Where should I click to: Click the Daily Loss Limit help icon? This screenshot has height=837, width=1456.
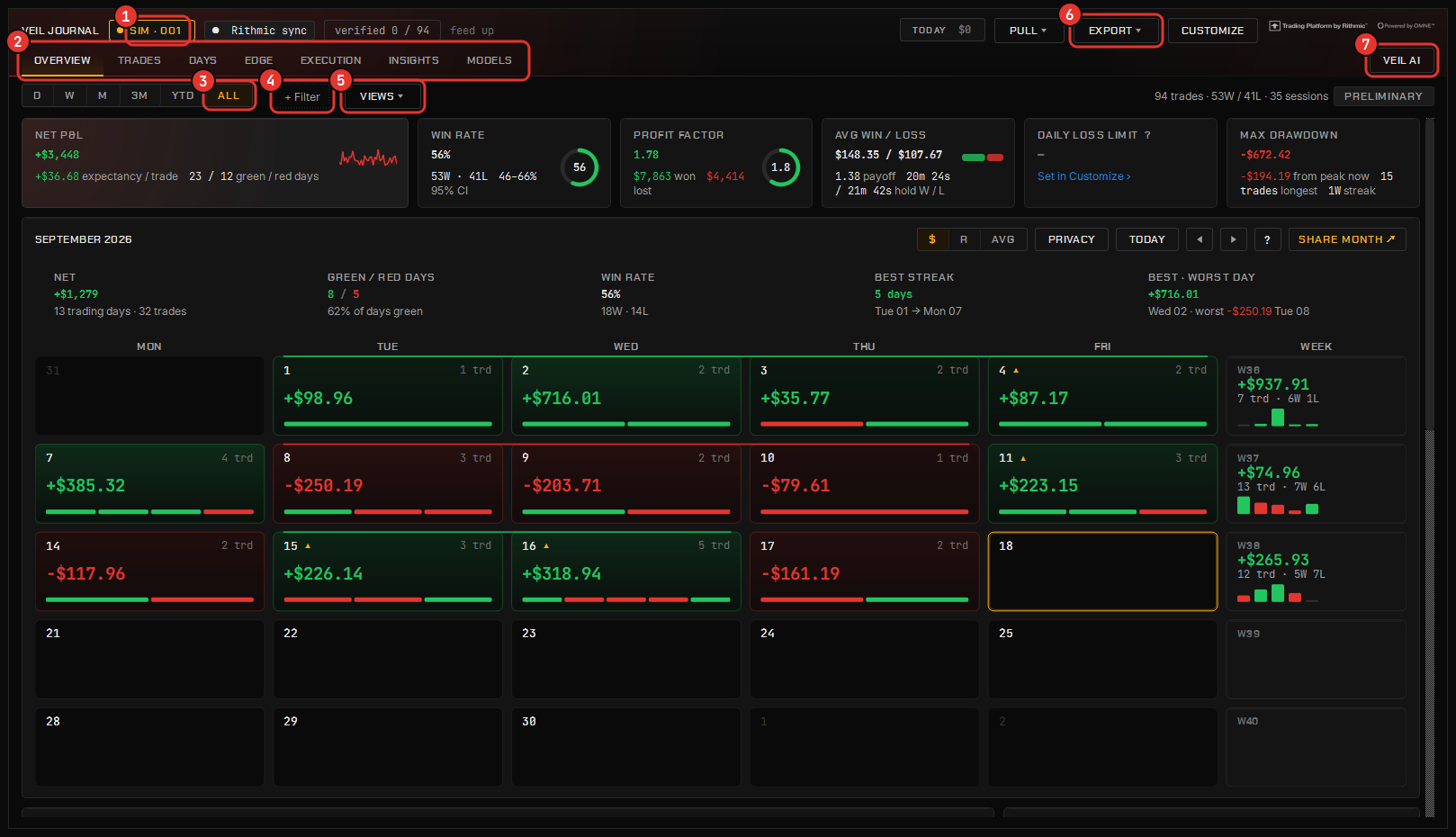coord(1147,135)
